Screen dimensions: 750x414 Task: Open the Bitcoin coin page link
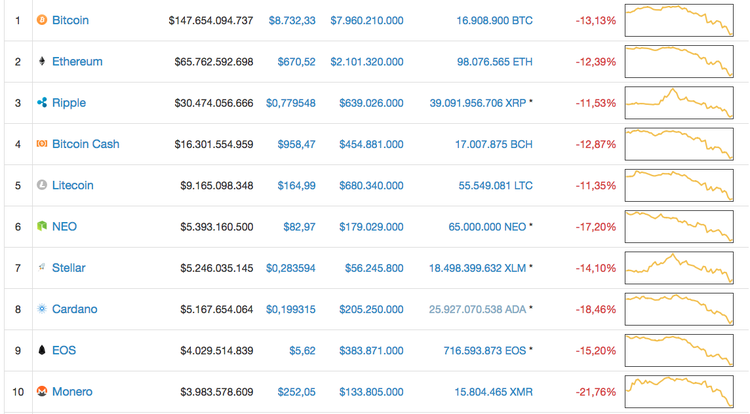[70, 20]
